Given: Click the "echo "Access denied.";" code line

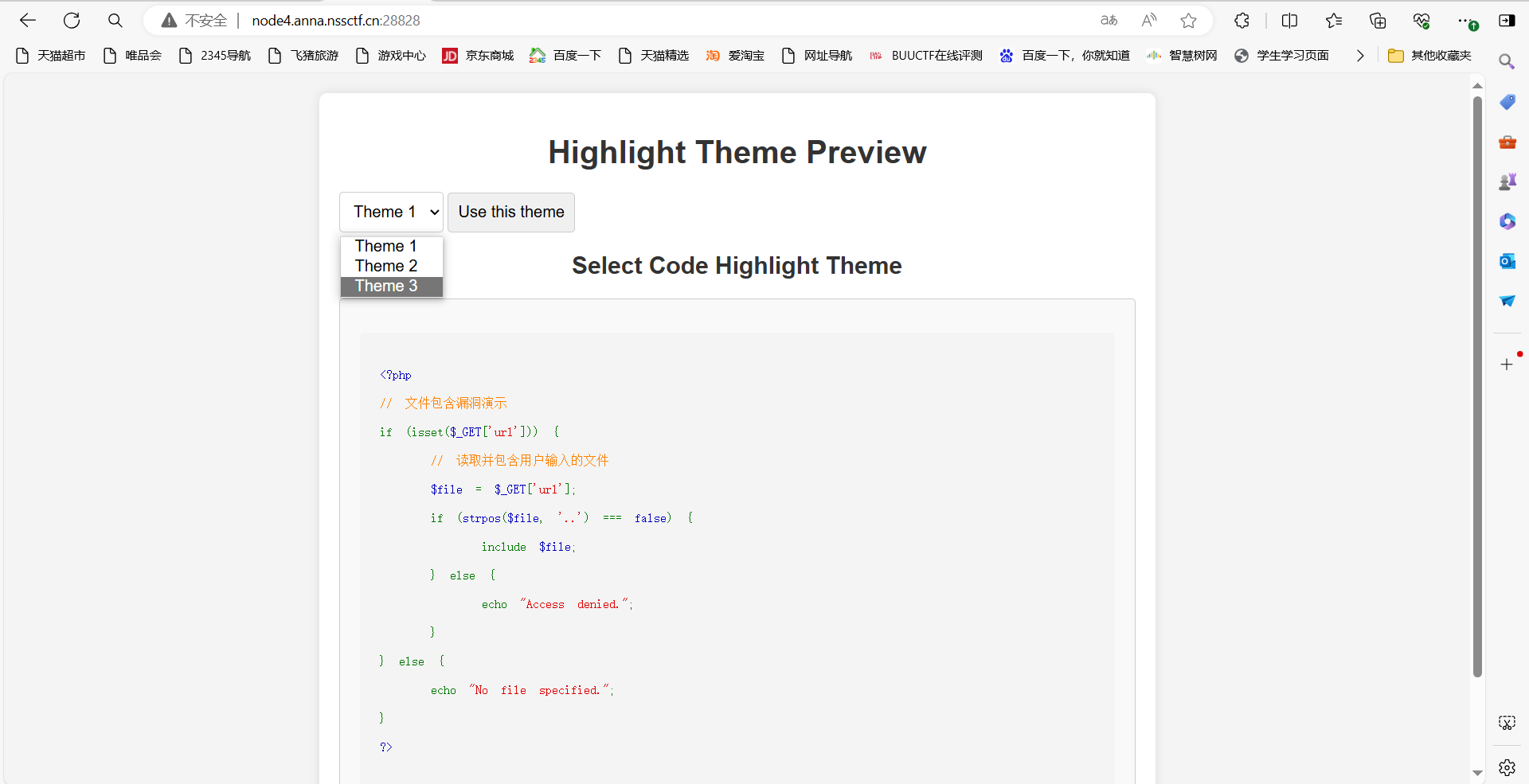Looking at the screenshot, I should 557,604.
